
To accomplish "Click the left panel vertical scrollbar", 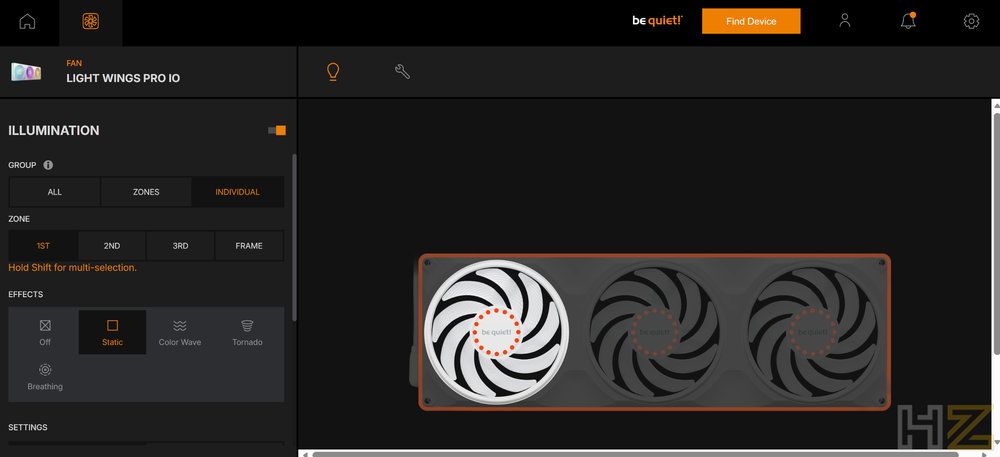I will click(x=294, y=237).
